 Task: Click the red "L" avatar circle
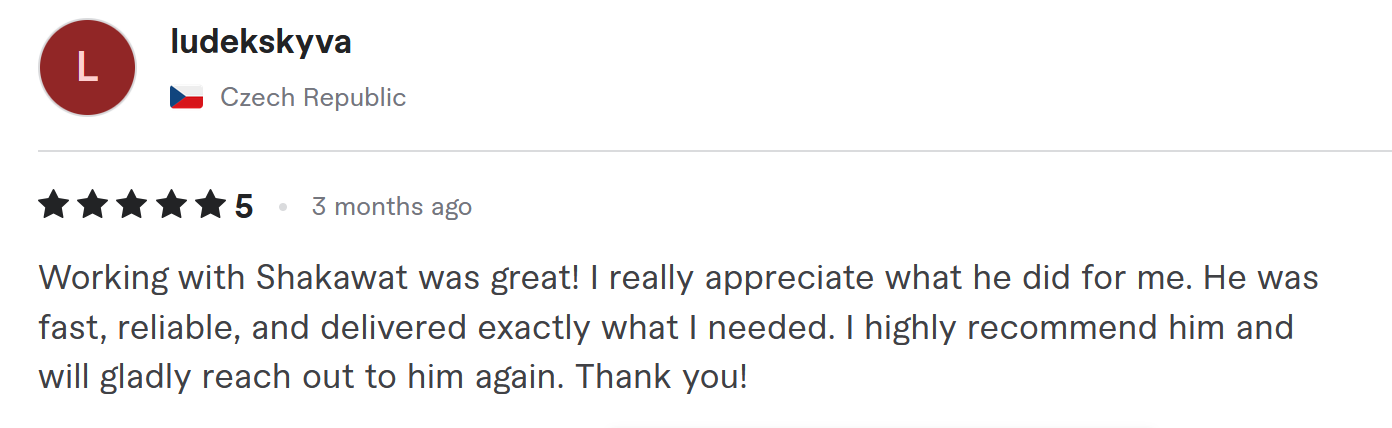[87, 68]
